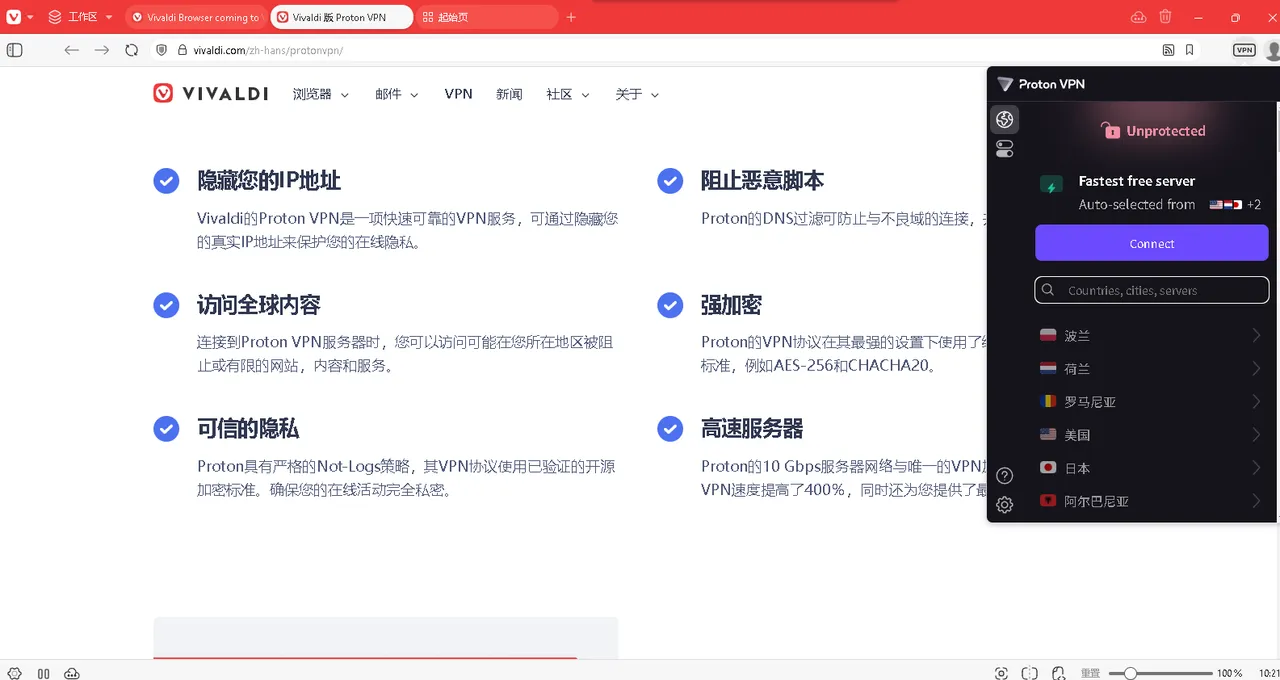Open Proton VPN settings gear
The image size is (1280, 680).
1005,505
